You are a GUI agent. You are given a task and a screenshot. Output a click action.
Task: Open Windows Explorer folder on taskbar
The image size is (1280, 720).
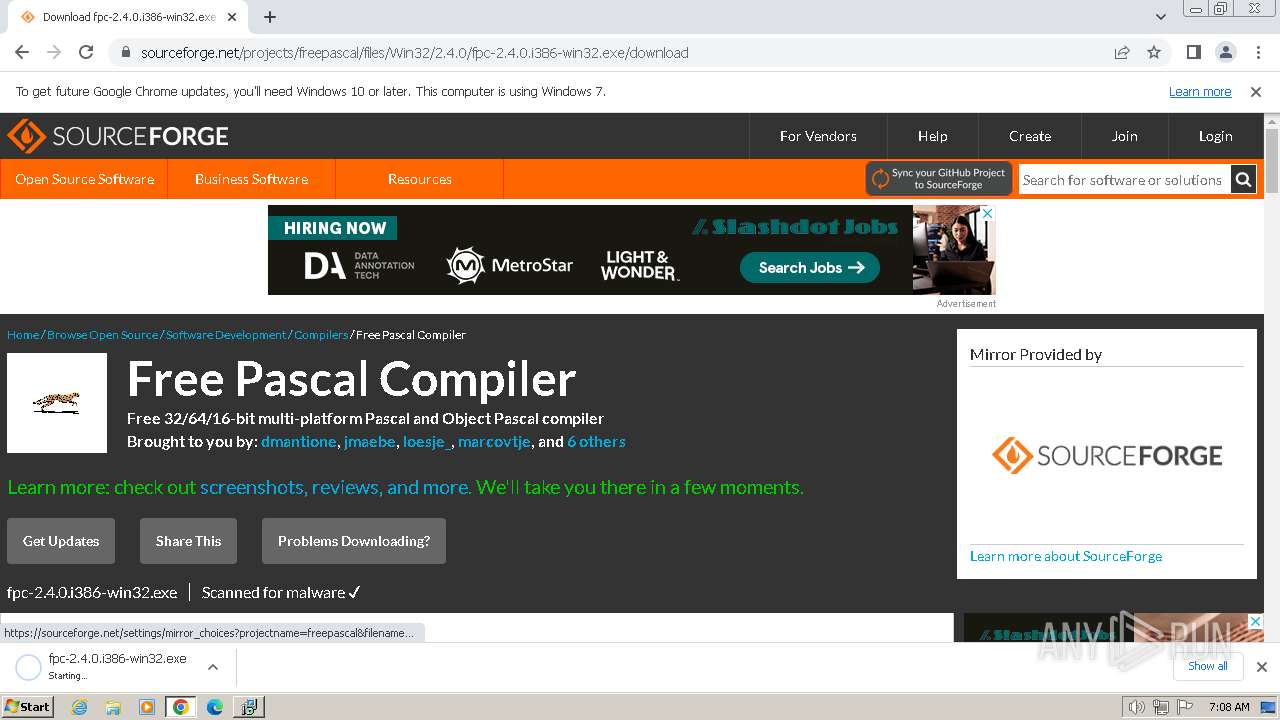point(113,707)
